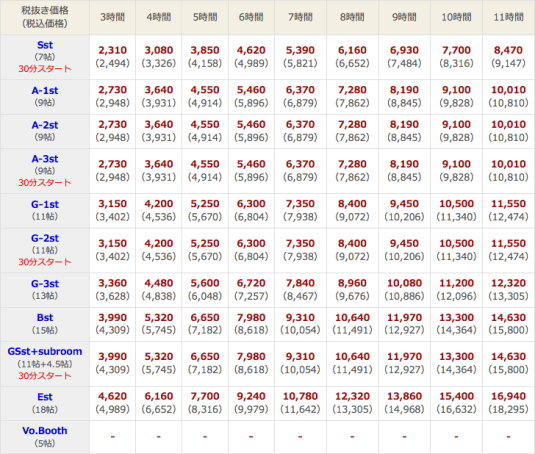Open the Sst studio link

click(45, 45)
